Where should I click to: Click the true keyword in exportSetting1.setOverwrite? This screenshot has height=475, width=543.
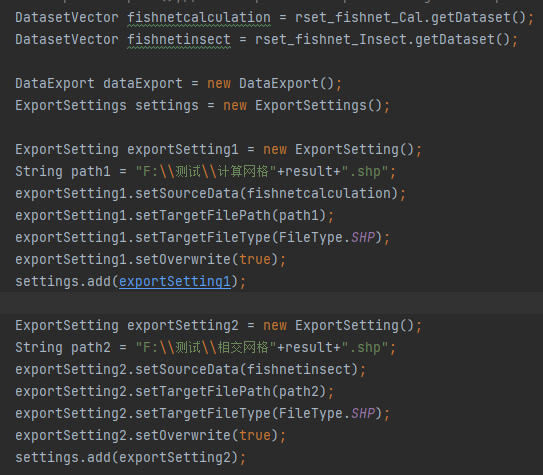255,259
